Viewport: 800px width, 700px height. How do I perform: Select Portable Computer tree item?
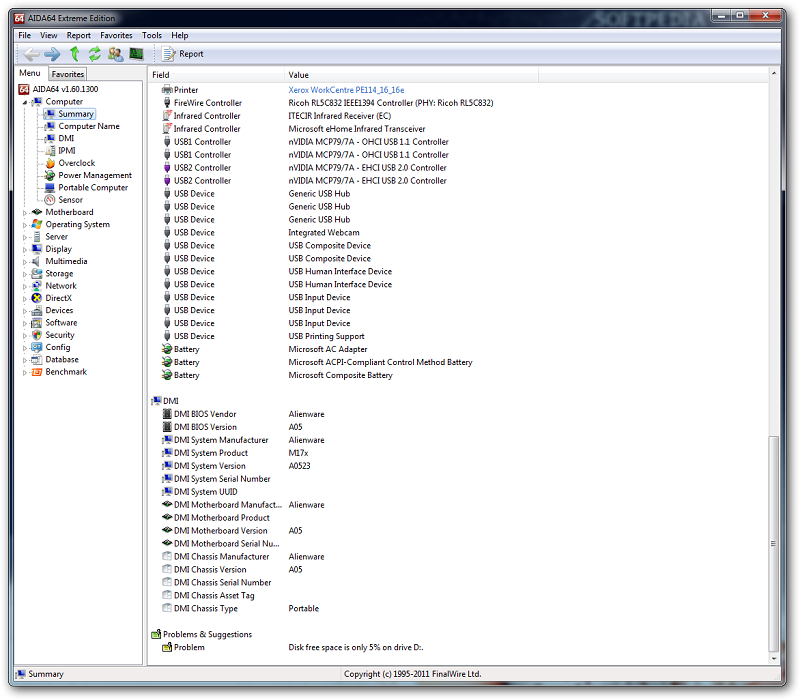point(92,187)
